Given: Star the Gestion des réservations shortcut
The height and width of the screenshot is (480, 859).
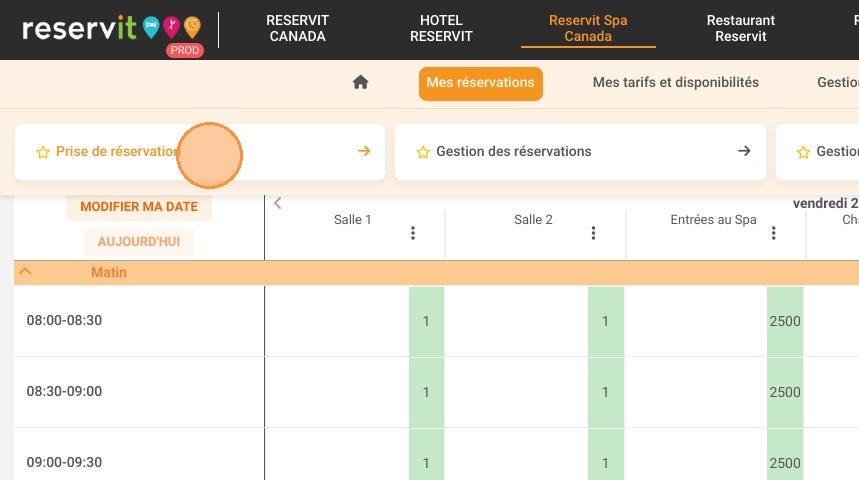Looking at the screenshot, I should (423, 152).
